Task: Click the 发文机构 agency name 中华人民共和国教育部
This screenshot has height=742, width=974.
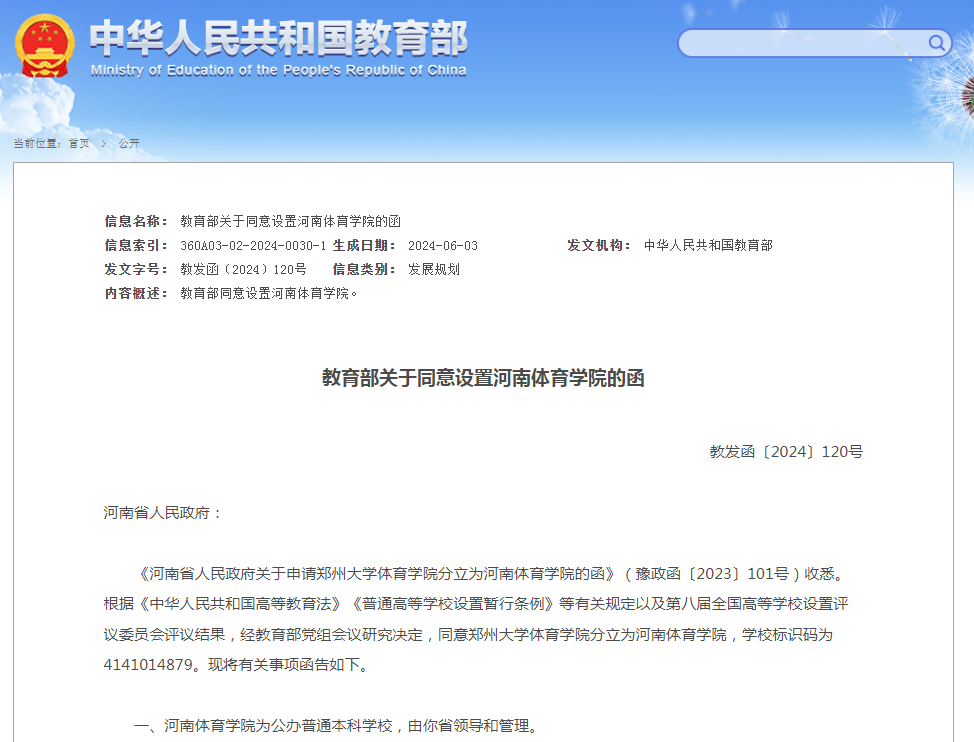Action: (x=710, y=246)
